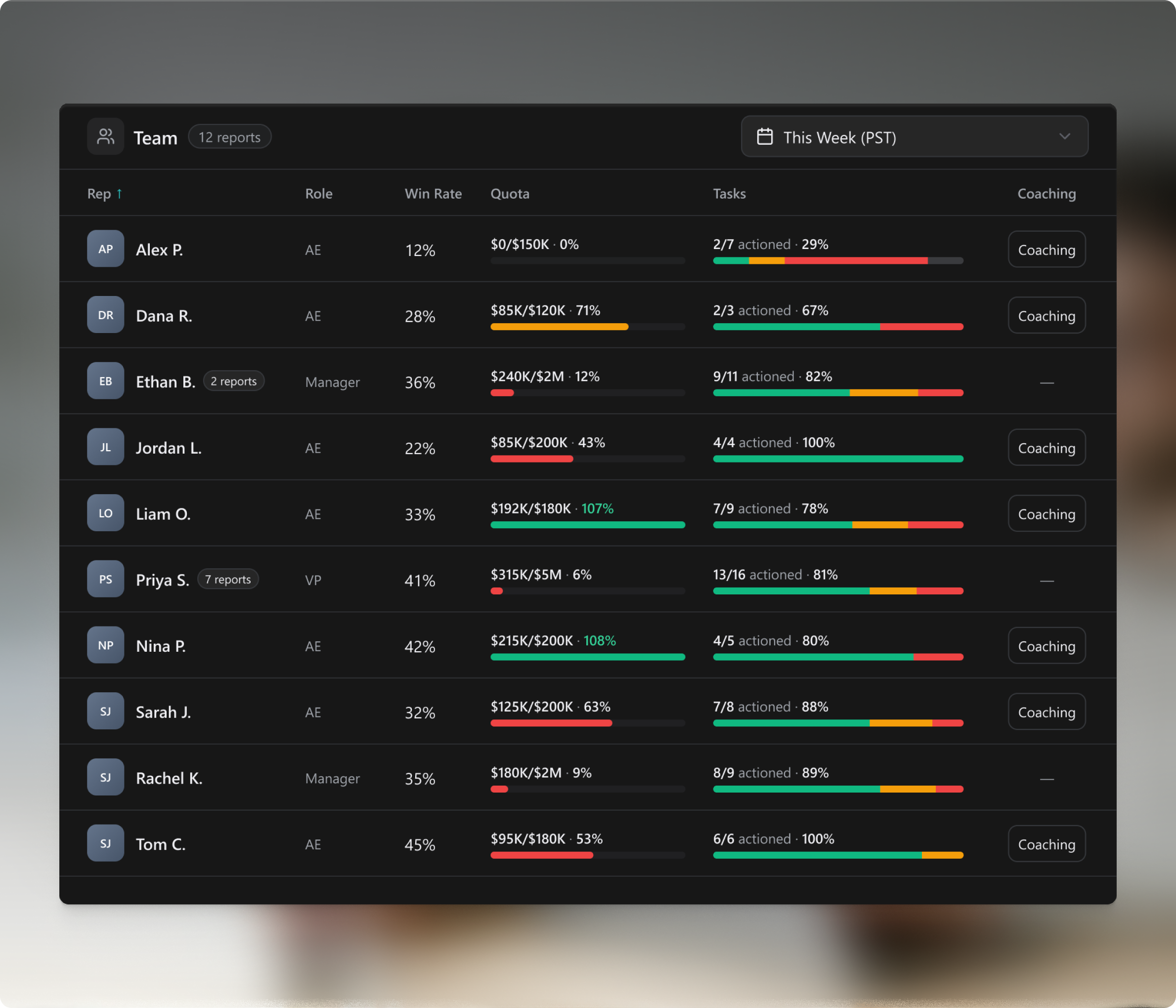Click the NP avatar for Nina P.
1176x1008 pixels.
[106, 645]
